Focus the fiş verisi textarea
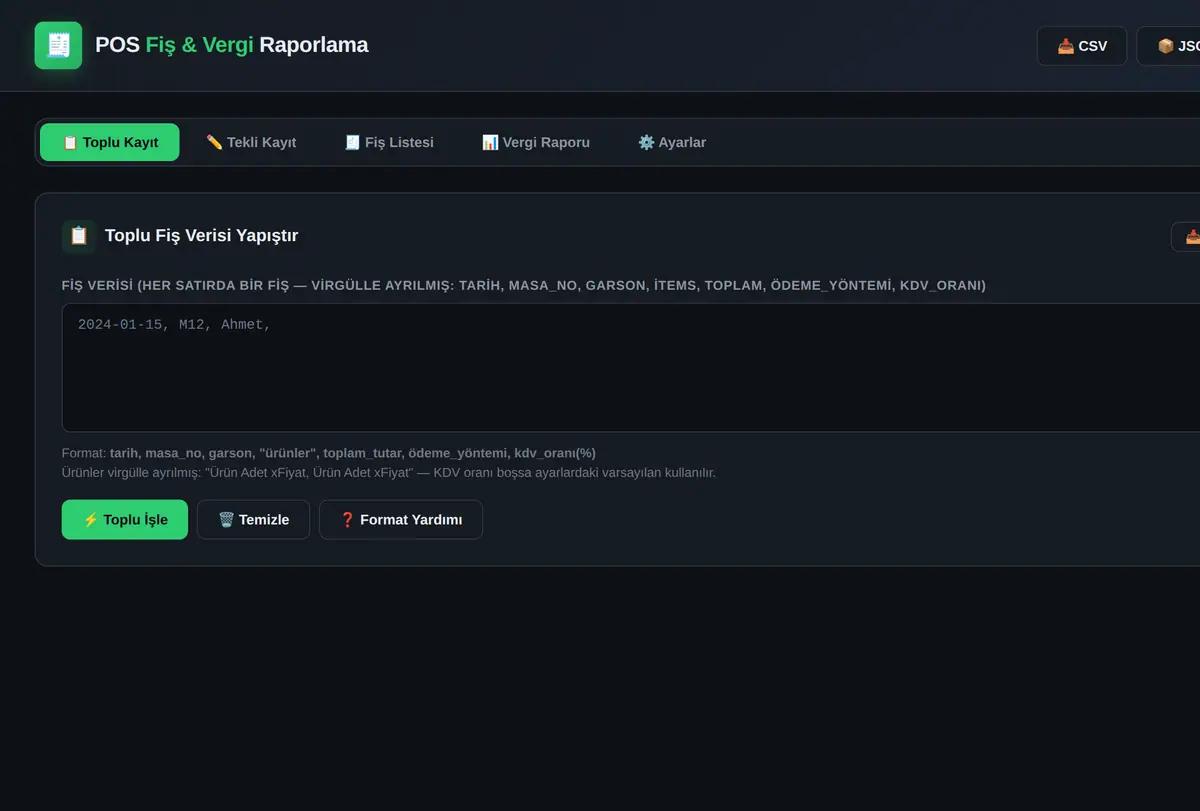This screenshot has height=811, width=1200. coord(631,368)
